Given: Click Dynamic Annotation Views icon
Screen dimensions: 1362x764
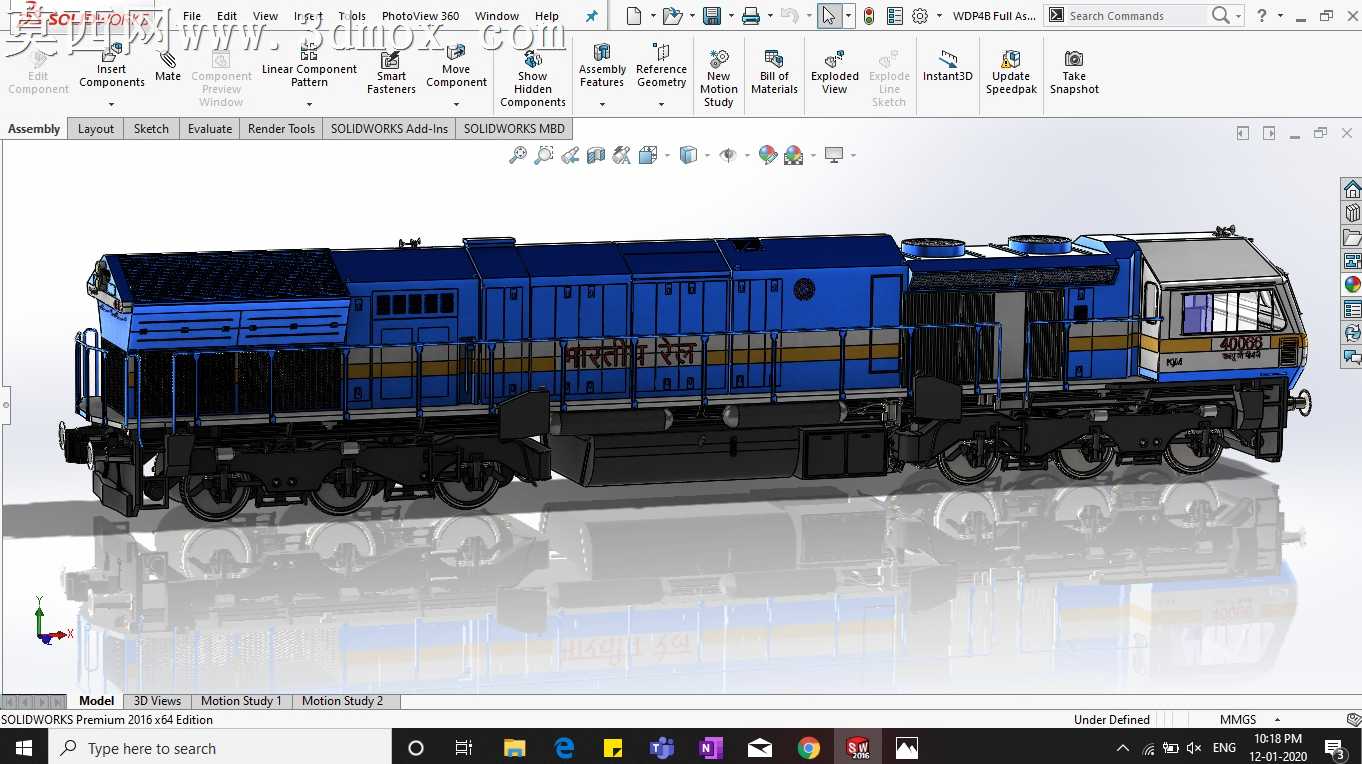Looking at the screenshot, I should pos(622,155).
